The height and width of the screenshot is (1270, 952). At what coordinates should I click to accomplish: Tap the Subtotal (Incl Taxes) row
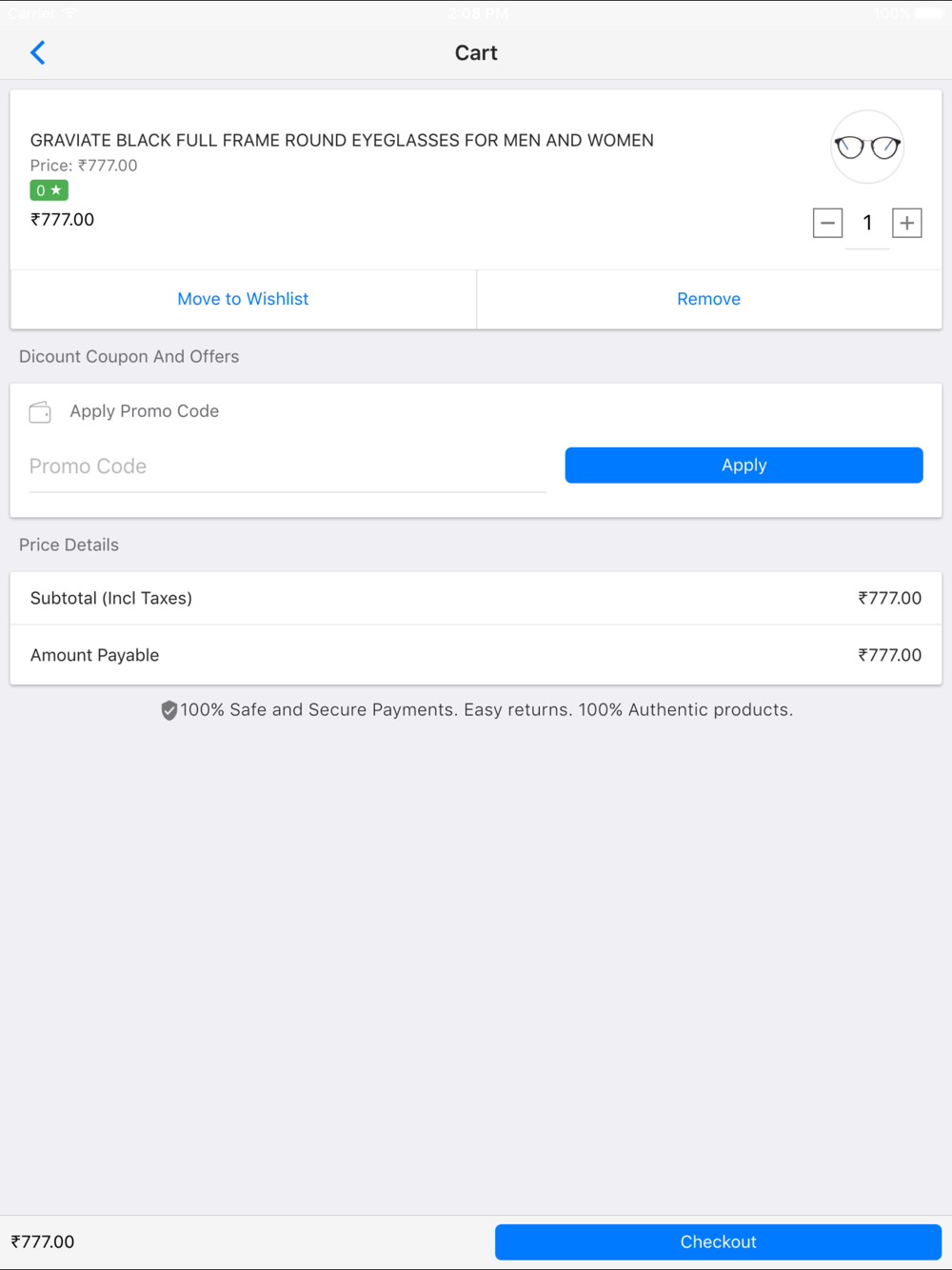click(x=475, y=598)
